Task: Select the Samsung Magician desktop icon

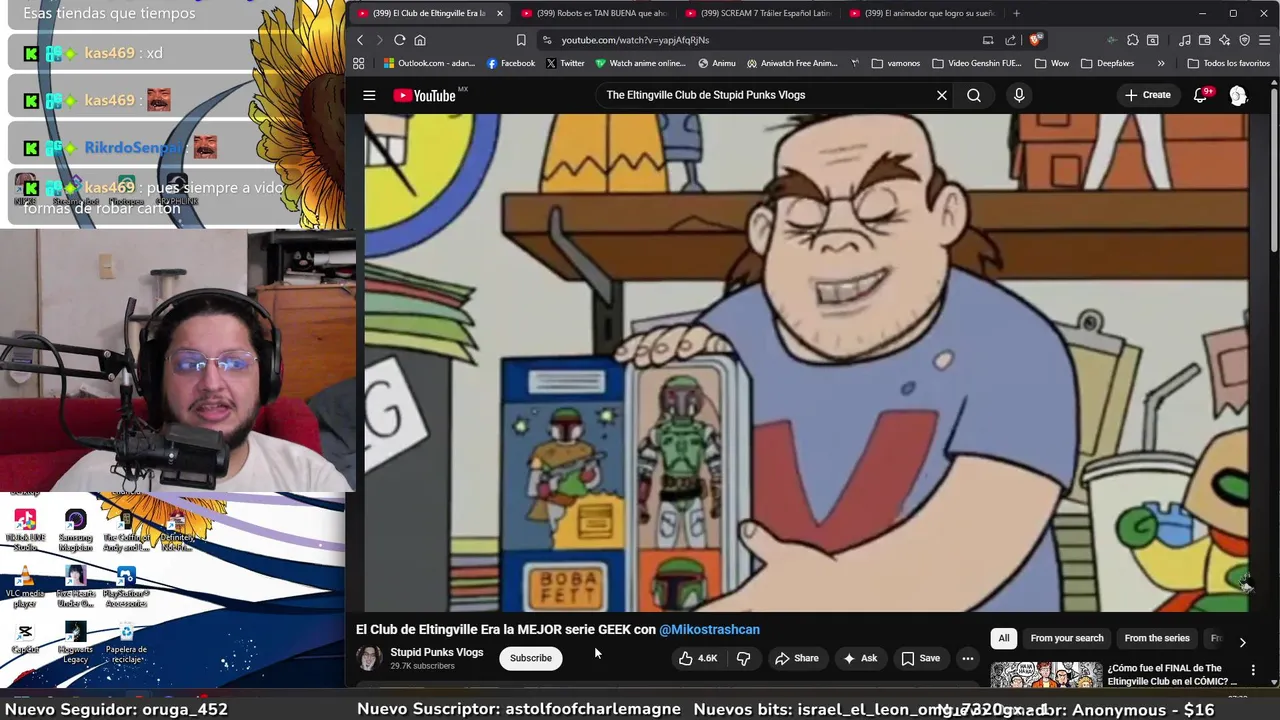Action: 76,531
